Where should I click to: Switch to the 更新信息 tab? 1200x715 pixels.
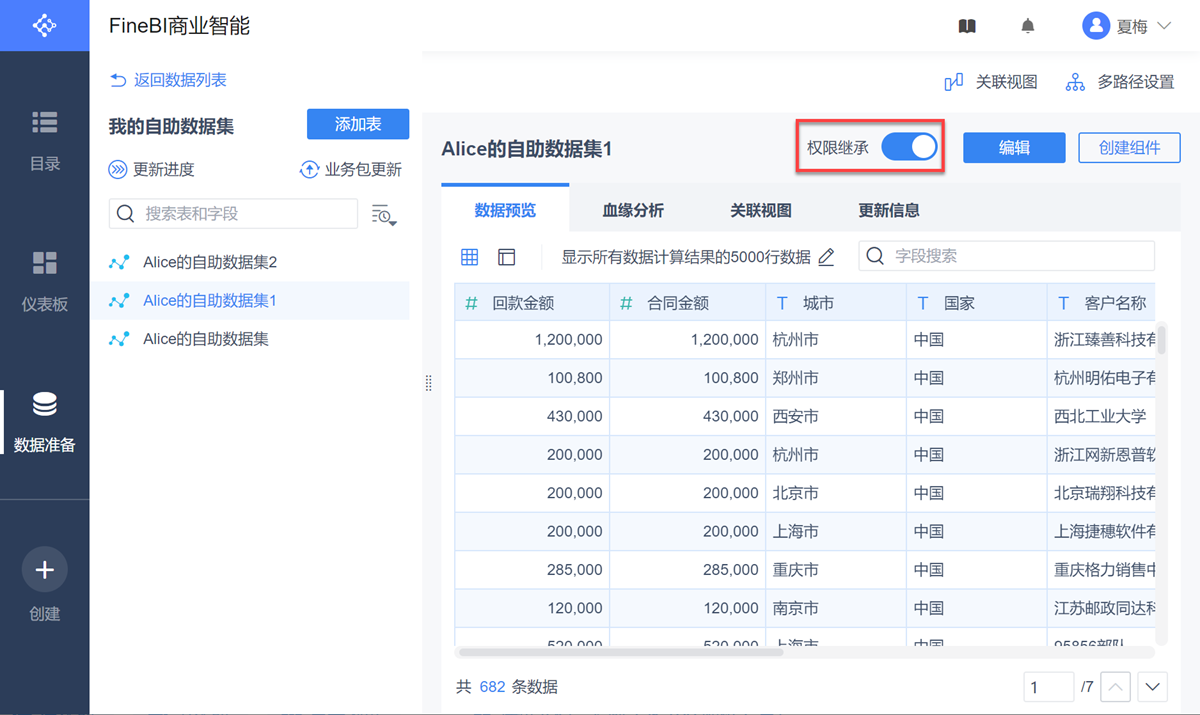(x=889, y=210)
